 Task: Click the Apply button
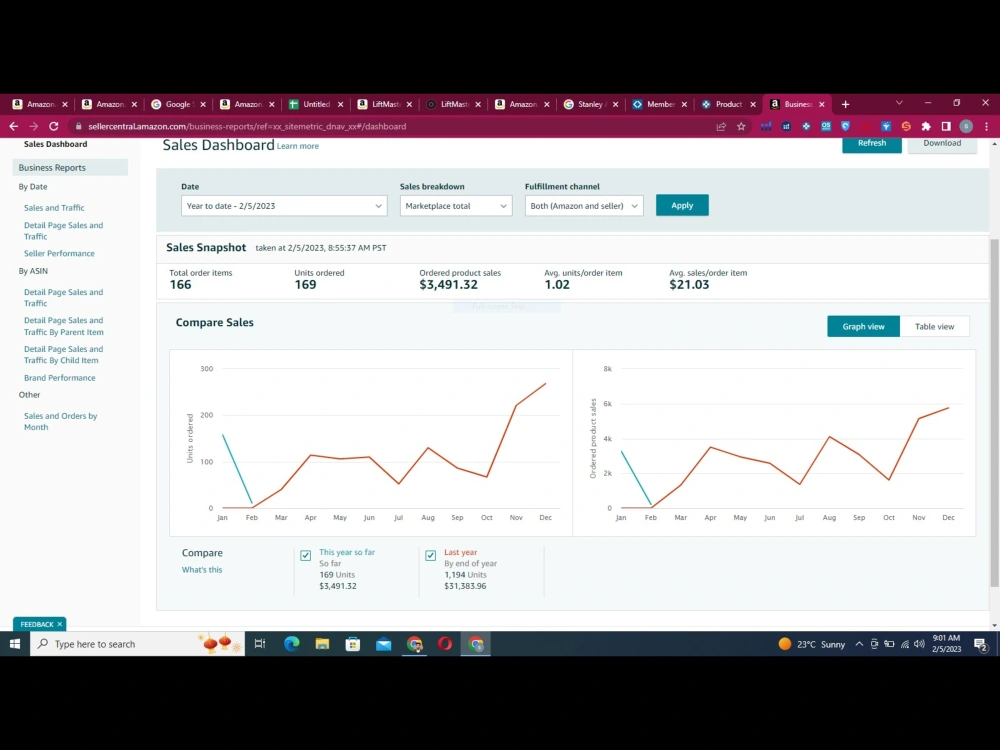682,205
